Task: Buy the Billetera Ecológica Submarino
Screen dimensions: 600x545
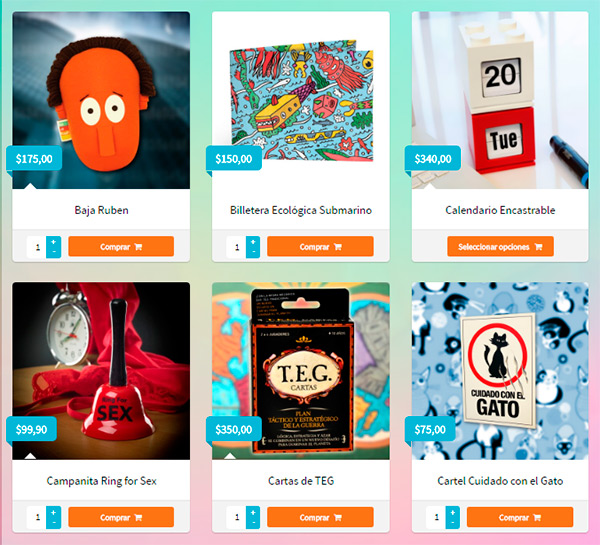Action: click(x=320, y=246)
